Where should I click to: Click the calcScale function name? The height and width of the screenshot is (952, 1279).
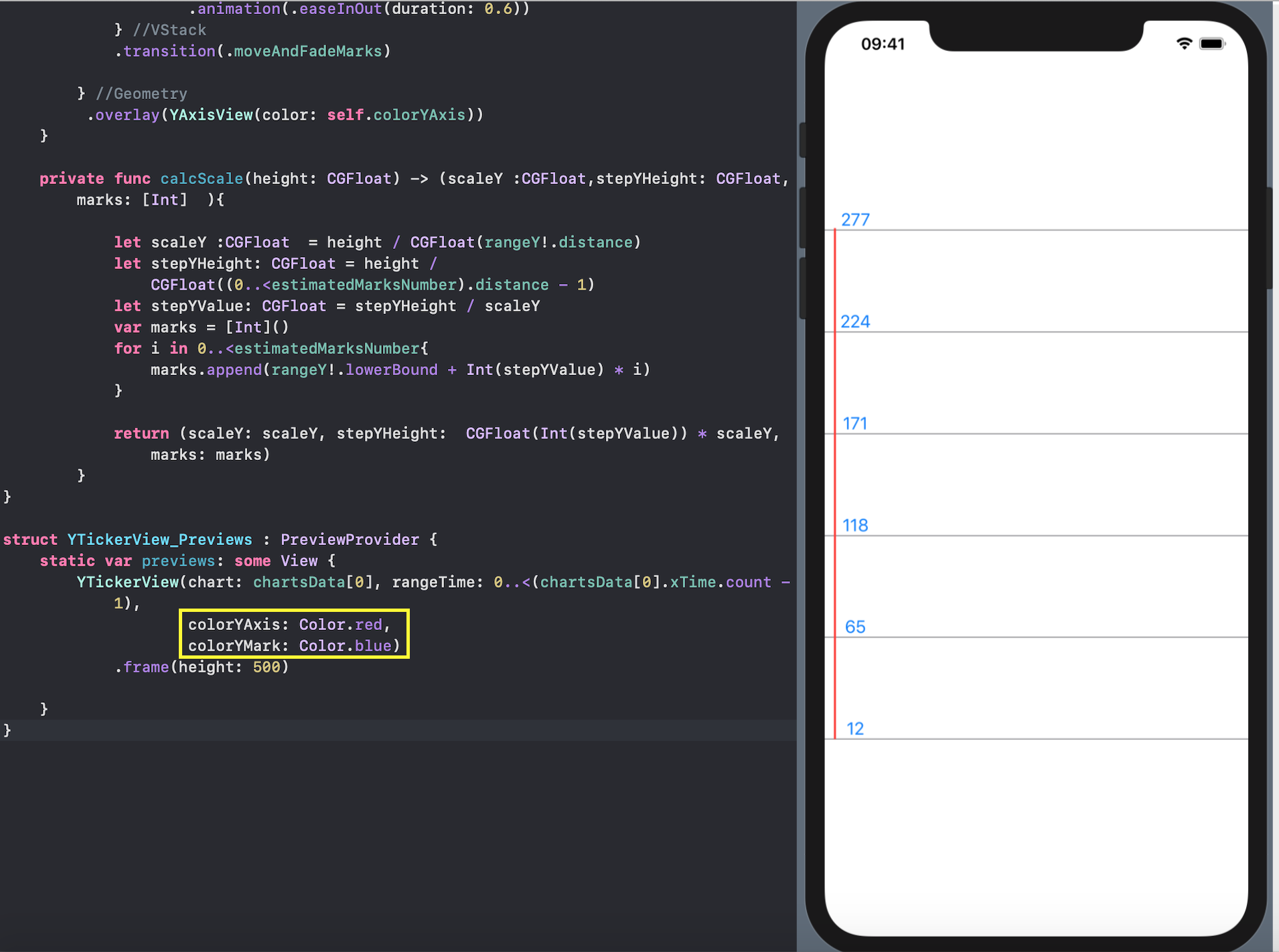[x=201, y=178]
